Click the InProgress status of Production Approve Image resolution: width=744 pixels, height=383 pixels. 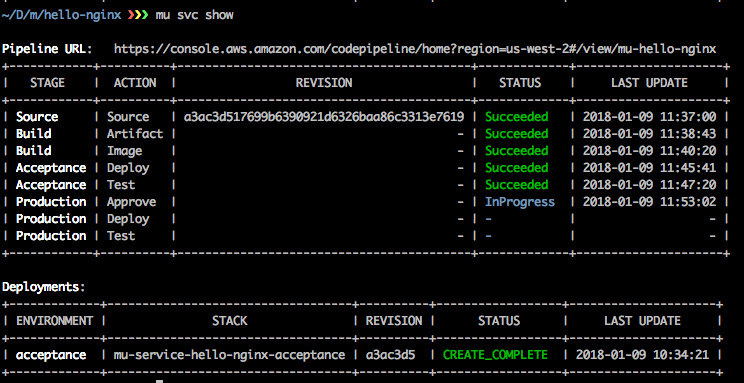(x=520, y=202)
